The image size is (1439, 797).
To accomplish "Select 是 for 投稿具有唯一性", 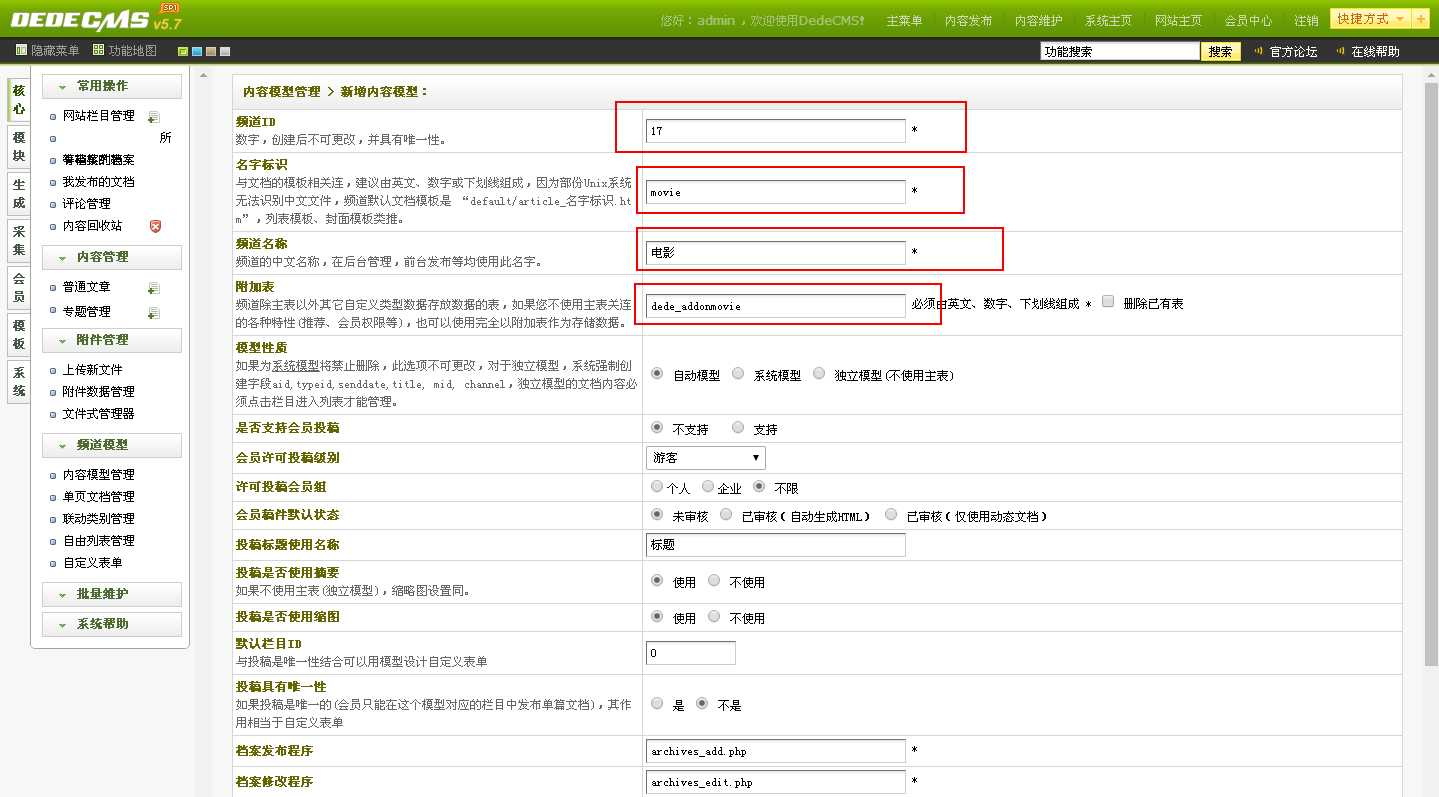I will (x=657, y=703).
